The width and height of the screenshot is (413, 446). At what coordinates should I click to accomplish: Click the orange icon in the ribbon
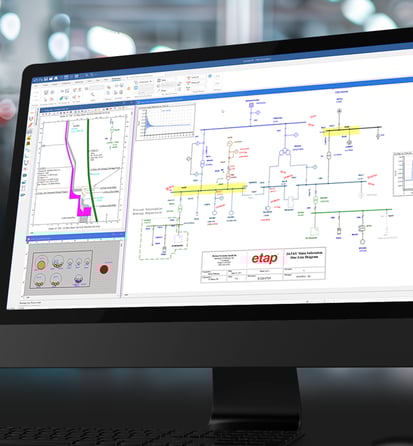[129, 88]
